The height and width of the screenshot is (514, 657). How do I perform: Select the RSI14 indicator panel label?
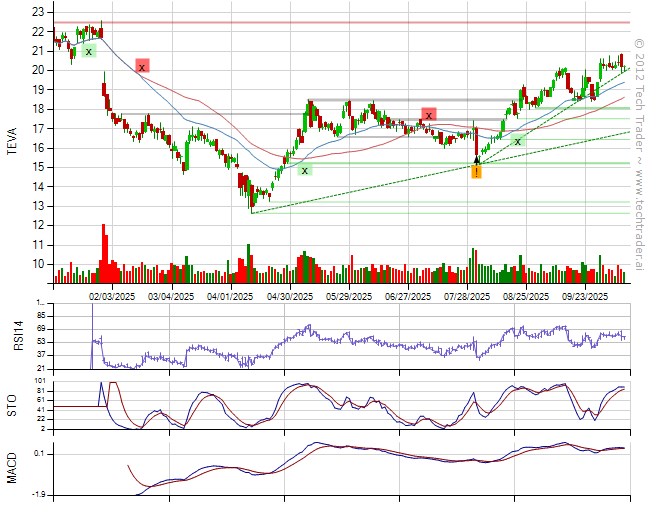[13, 334]
